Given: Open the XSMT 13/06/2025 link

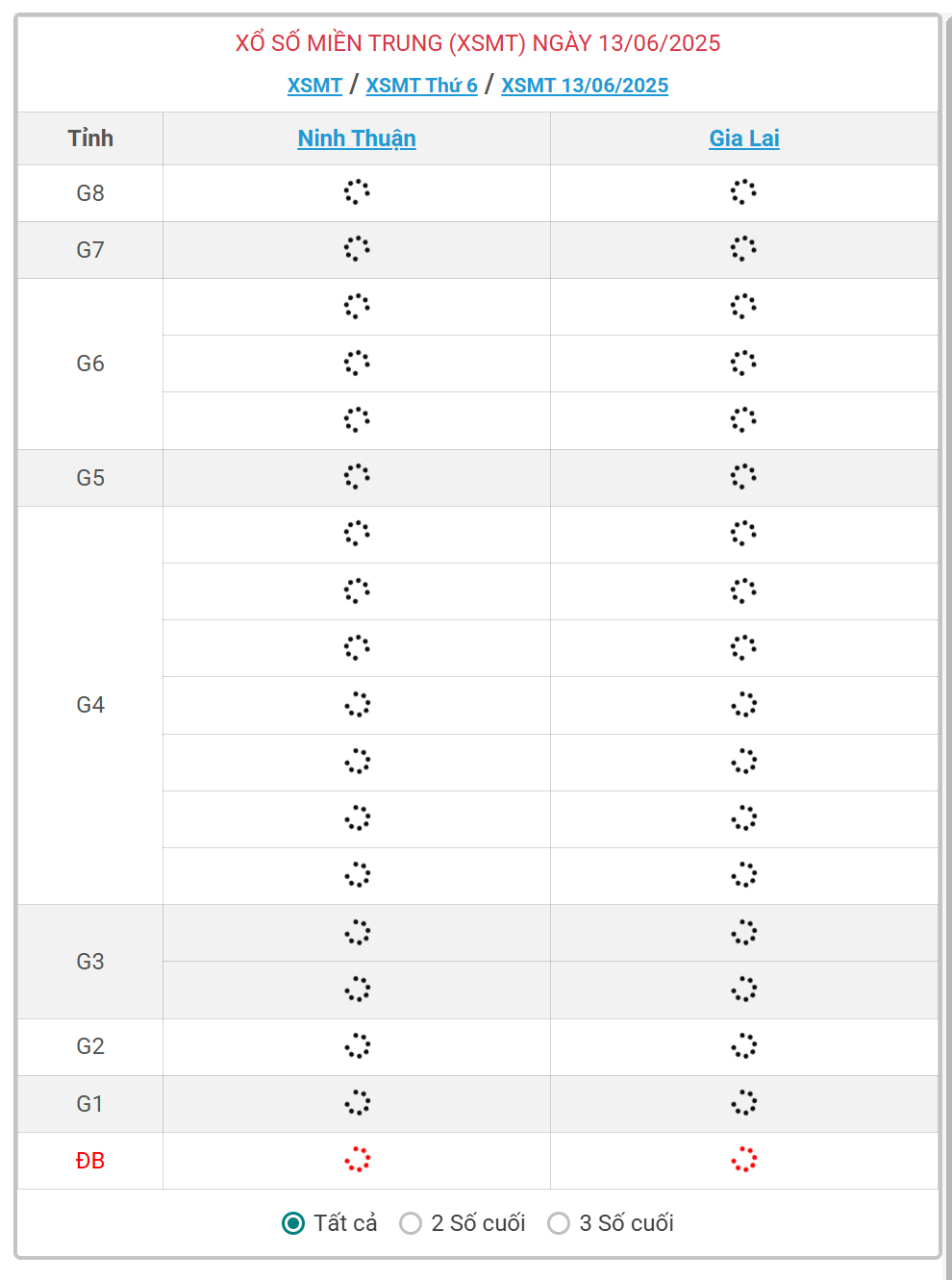Looking at the screenshot, I should pos(585,86).
